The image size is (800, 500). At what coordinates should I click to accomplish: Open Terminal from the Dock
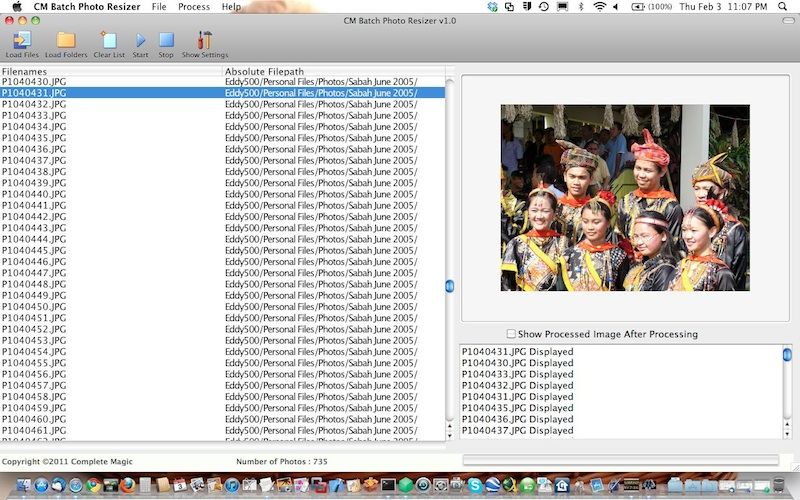(x=388, y=485)
